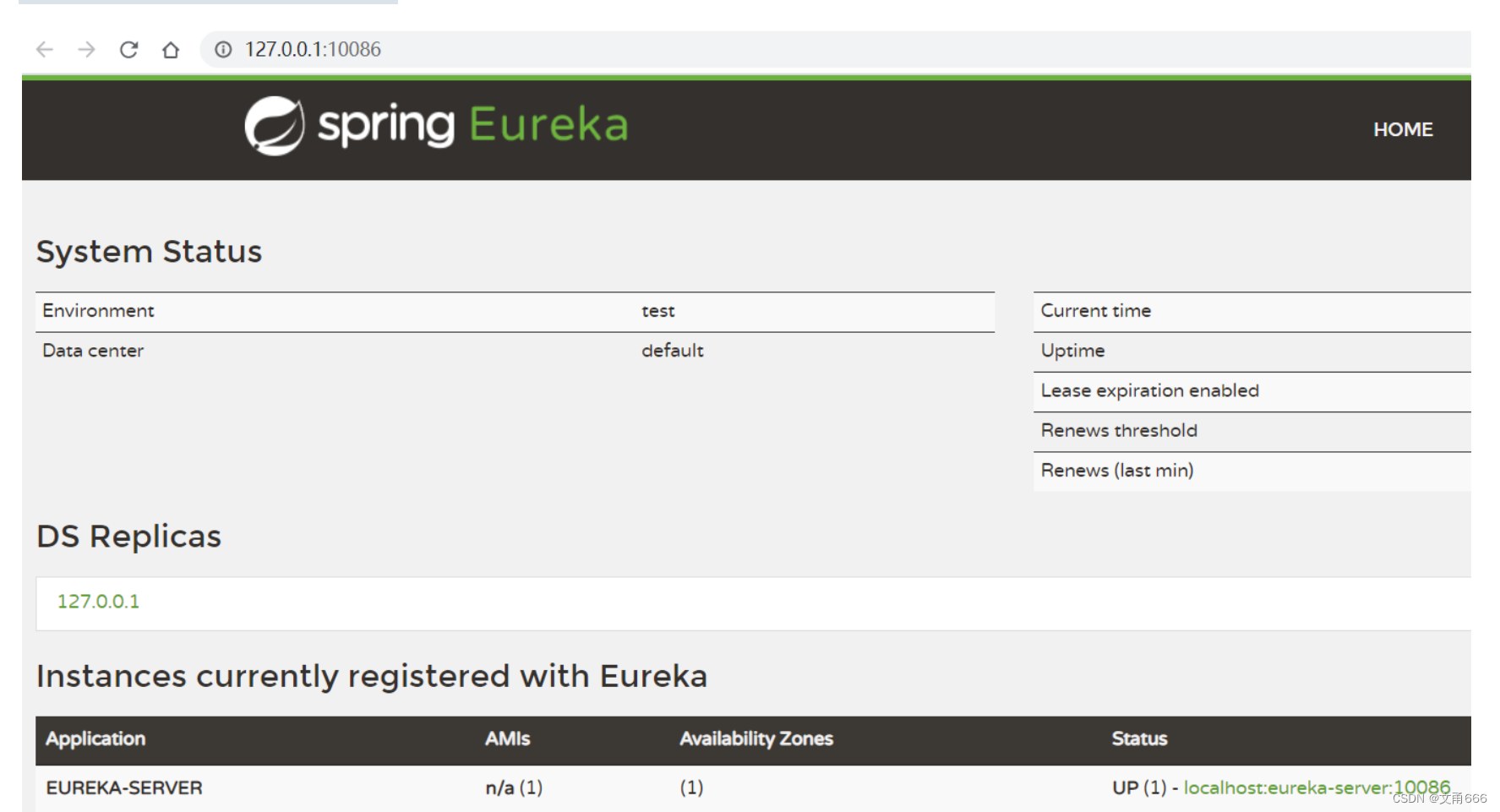Click the AMIs column header
Image resolution: width=1500 pixels, height=812 pixels.
pyautogui.click(x=507, y=738)
